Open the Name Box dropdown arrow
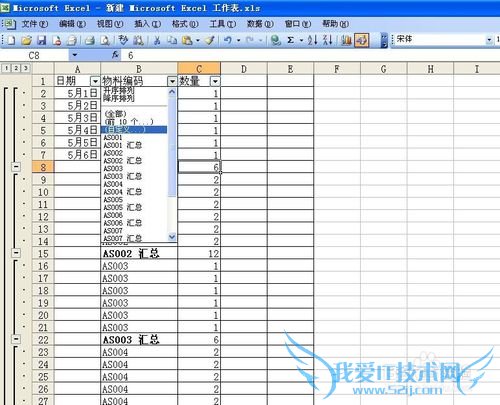Image resolution: width=500 pixels, height=405 pixels. (75, 55)
